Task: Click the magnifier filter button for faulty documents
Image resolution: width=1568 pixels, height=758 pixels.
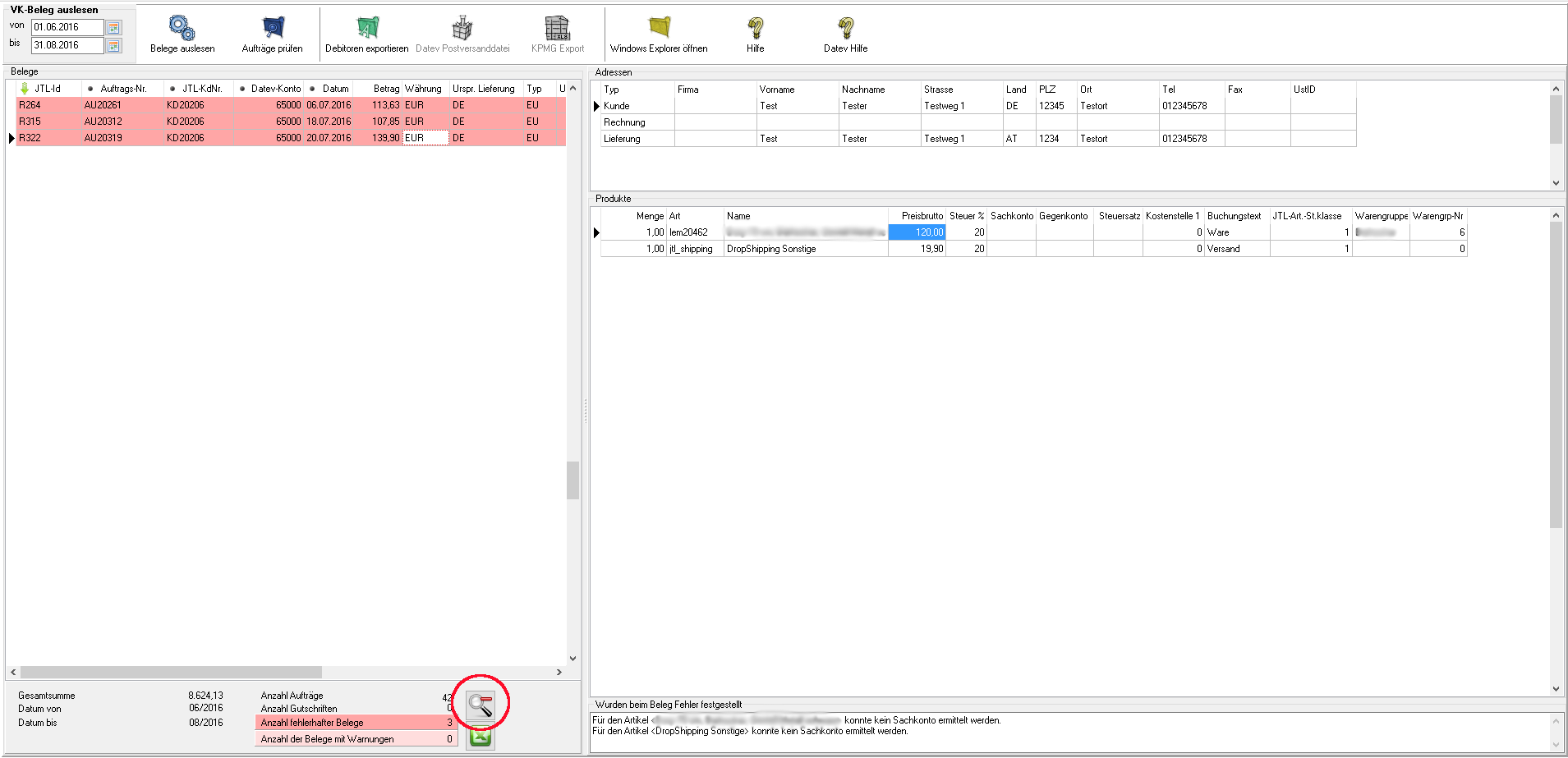Action: pyautogui.click(x=481, y=705)
